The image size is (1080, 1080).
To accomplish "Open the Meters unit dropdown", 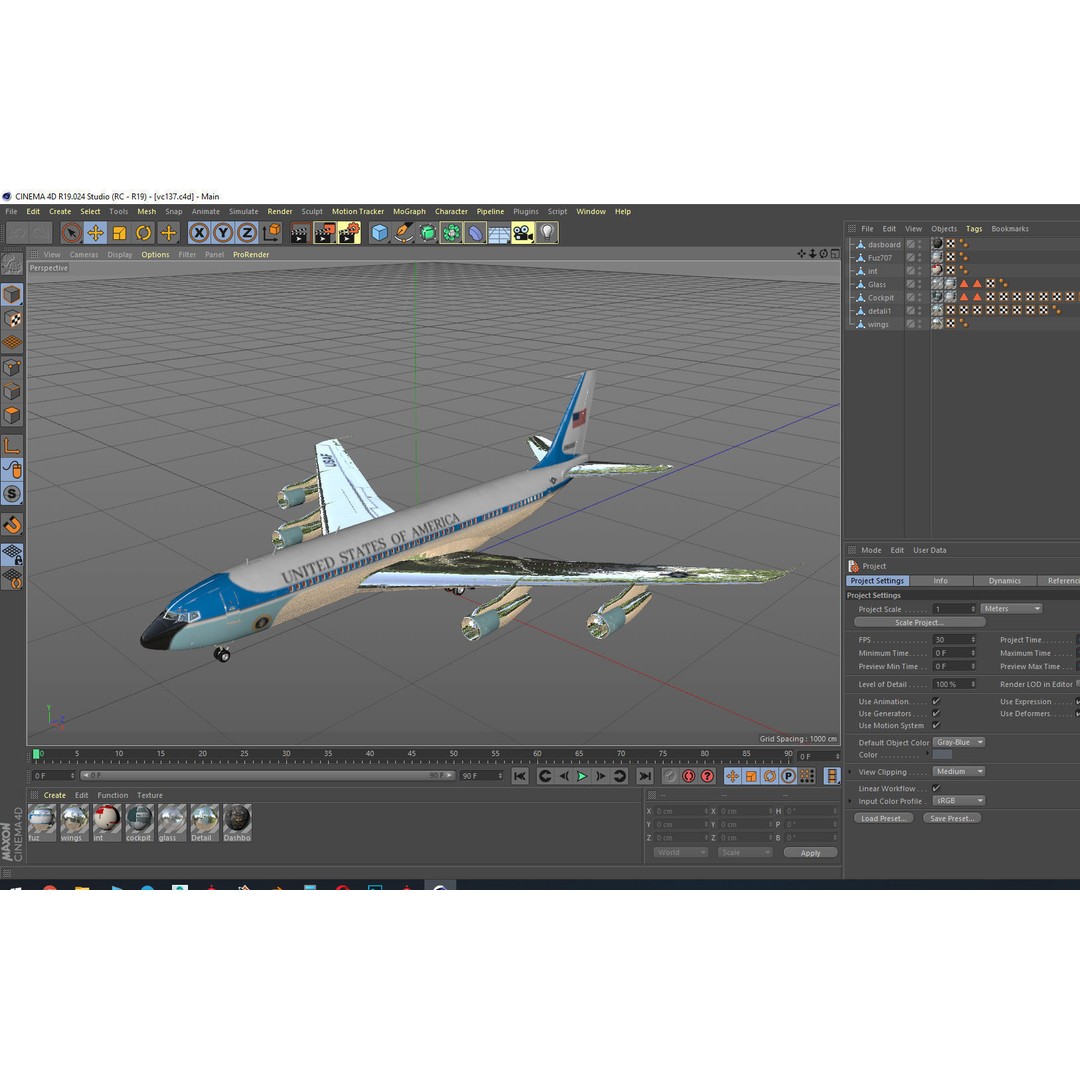I will click(1011, 609).
